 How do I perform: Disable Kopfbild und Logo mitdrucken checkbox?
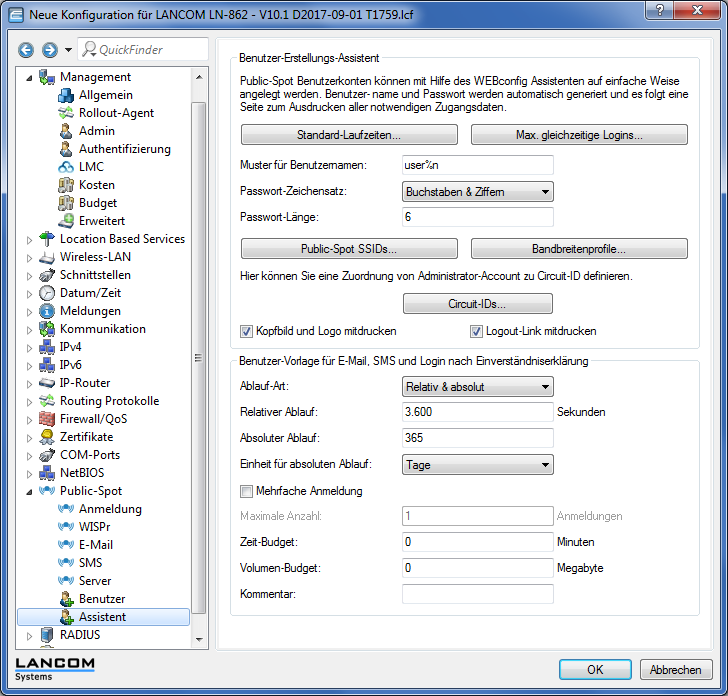click(x=247, y=331)
